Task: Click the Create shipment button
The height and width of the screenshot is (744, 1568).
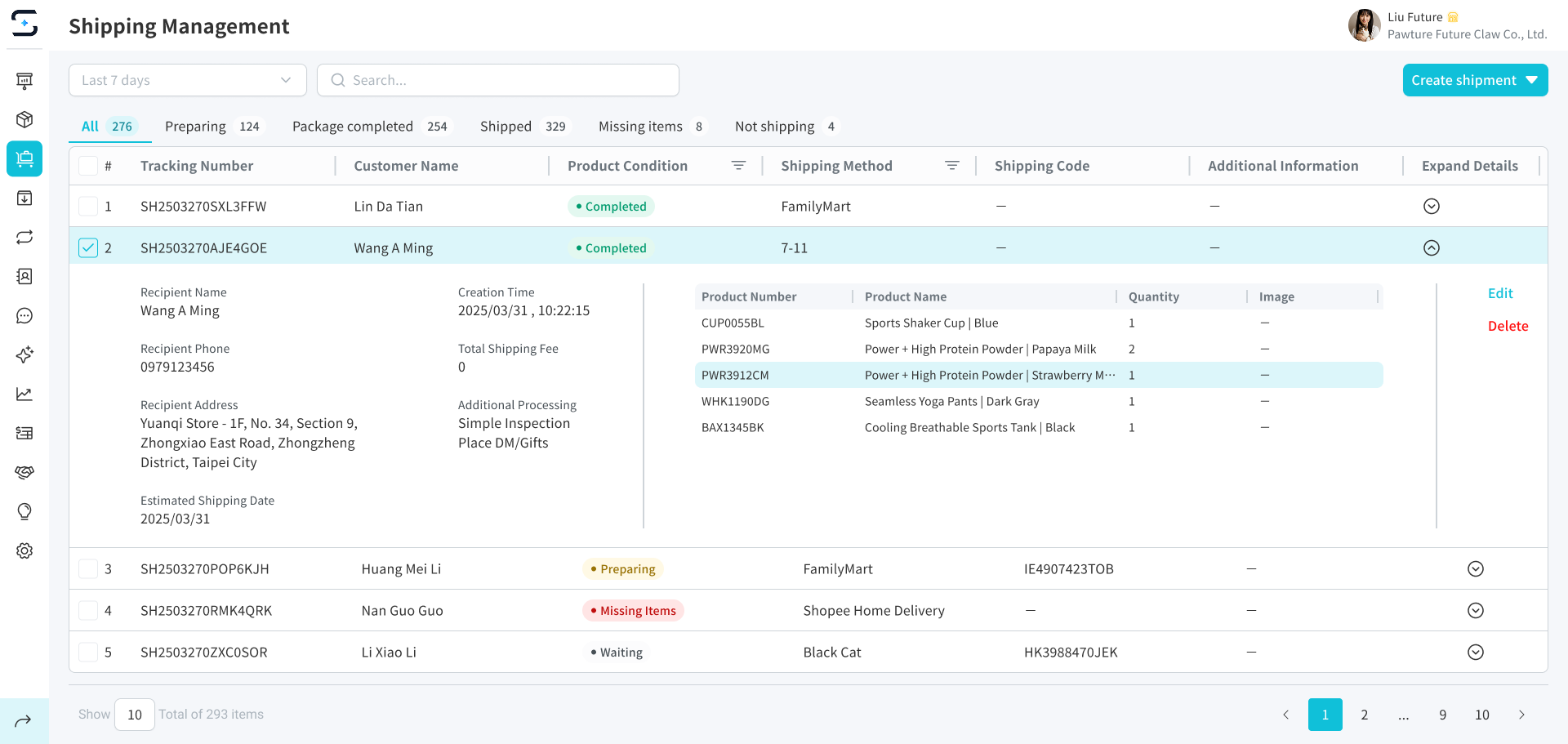Action: 1474,80
